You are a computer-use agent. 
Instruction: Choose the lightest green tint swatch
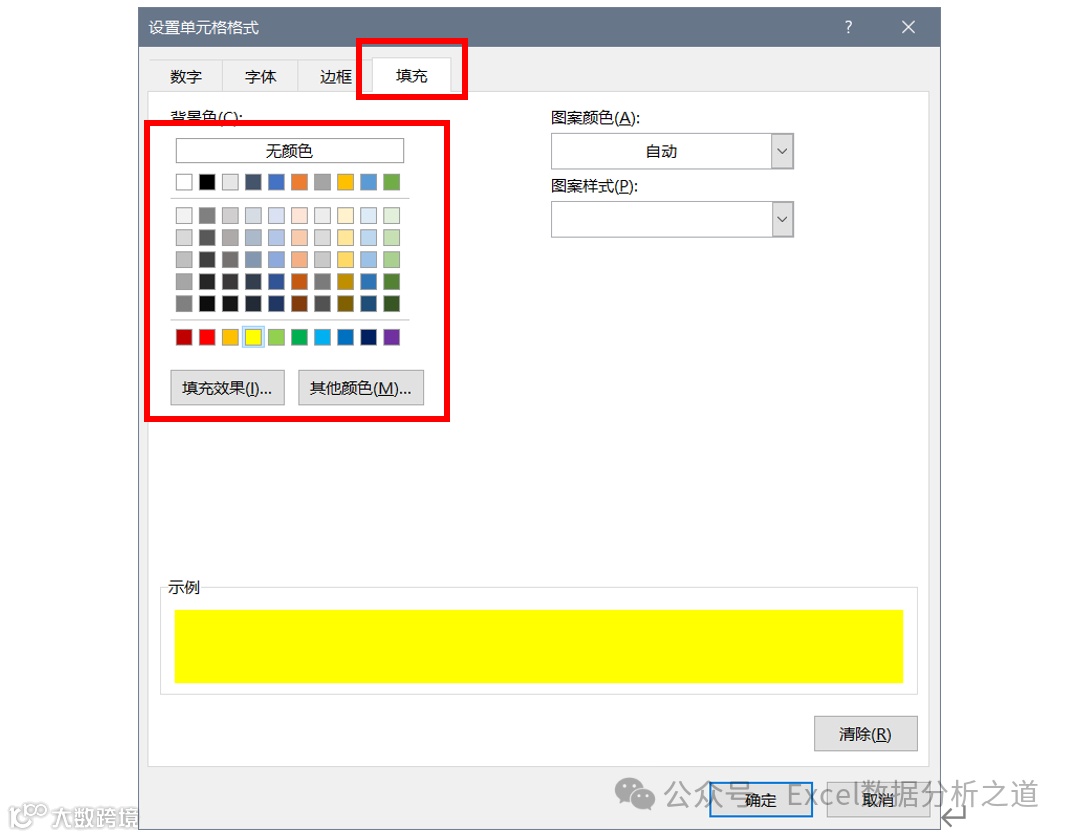click(x=391, y=215)
